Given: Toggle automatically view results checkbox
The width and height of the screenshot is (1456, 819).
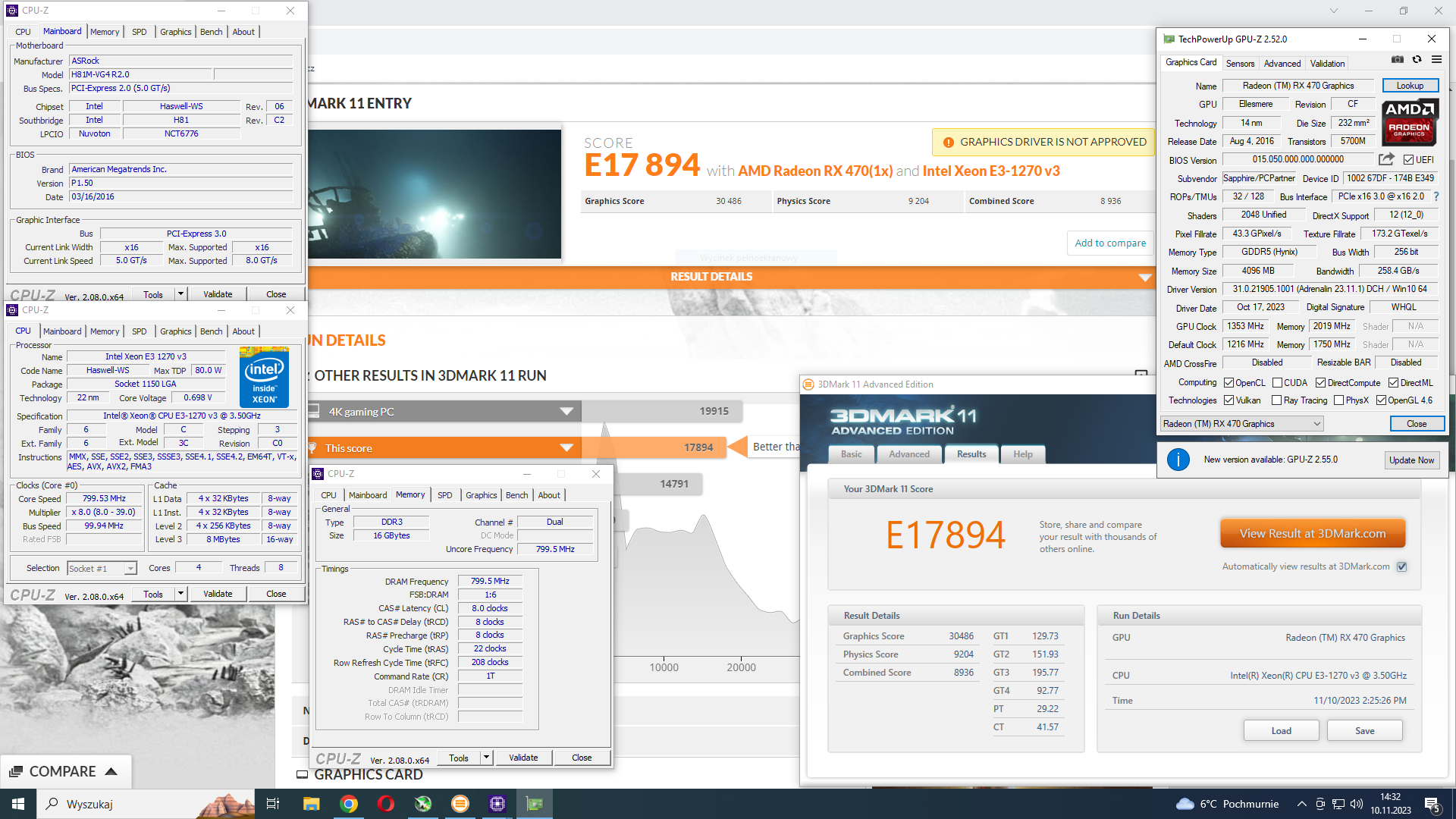Looking at the screenshot, I should (1401, 566).
